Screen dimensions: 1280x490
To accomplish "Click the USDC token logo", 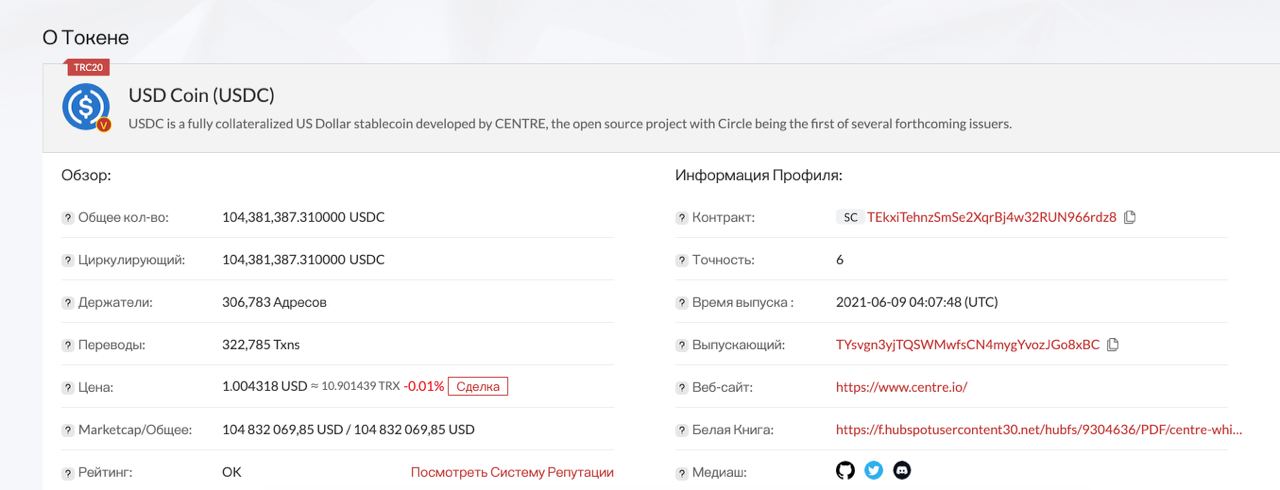I will pyautogui.click(x=86, y=108).
